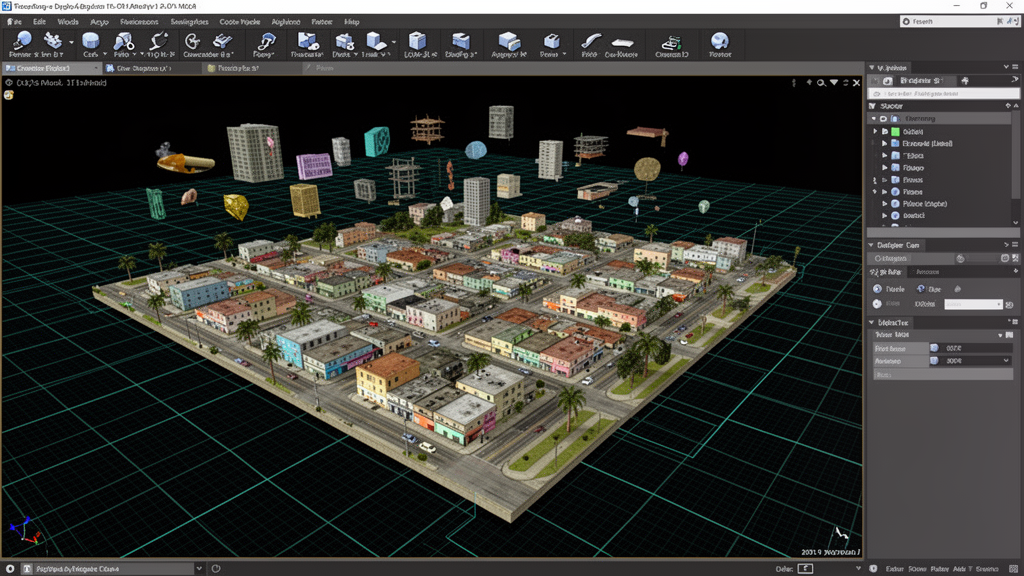Image resolution: width=1024 pixels, height=576 pixels.
Task: Click the boxes-with-gear toolbar icon
Action: coord(344,42)
